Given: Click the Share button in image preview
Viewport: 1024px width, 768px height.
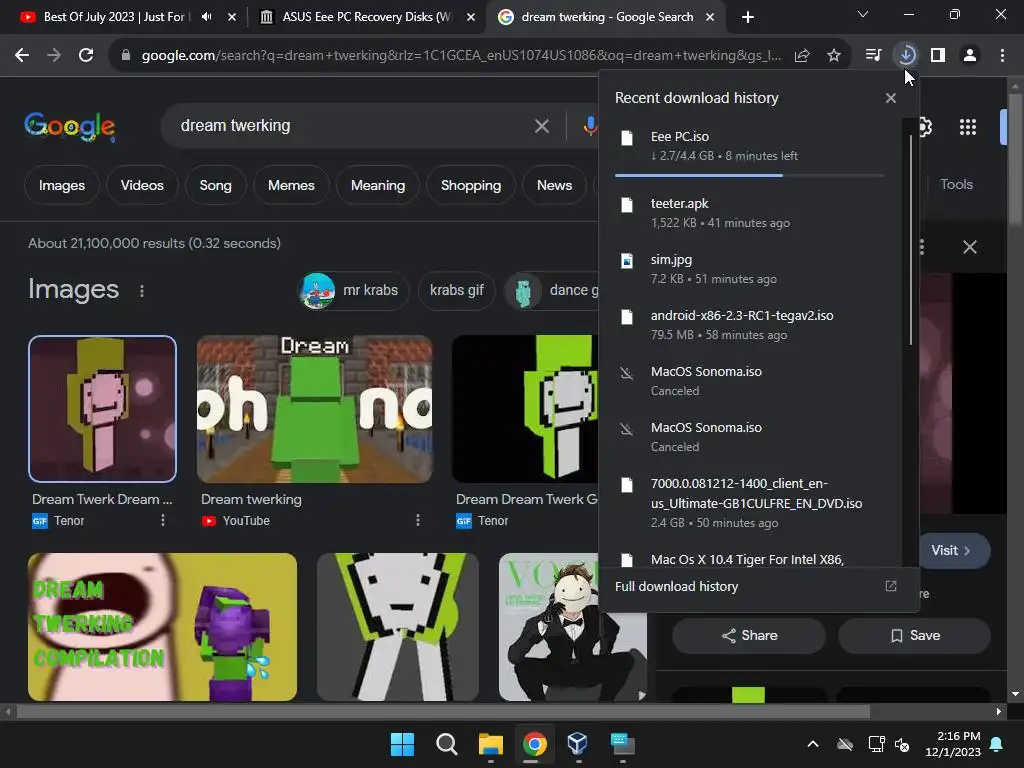Looking at the screenshot, I should click(x=749, y=635).
